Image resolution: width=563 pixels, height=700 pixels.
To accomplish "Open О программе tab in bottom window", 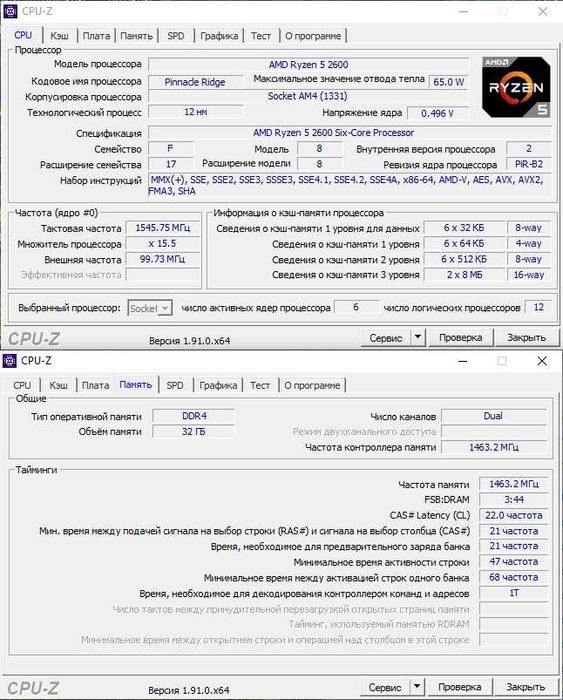I will tap(312, 385).
